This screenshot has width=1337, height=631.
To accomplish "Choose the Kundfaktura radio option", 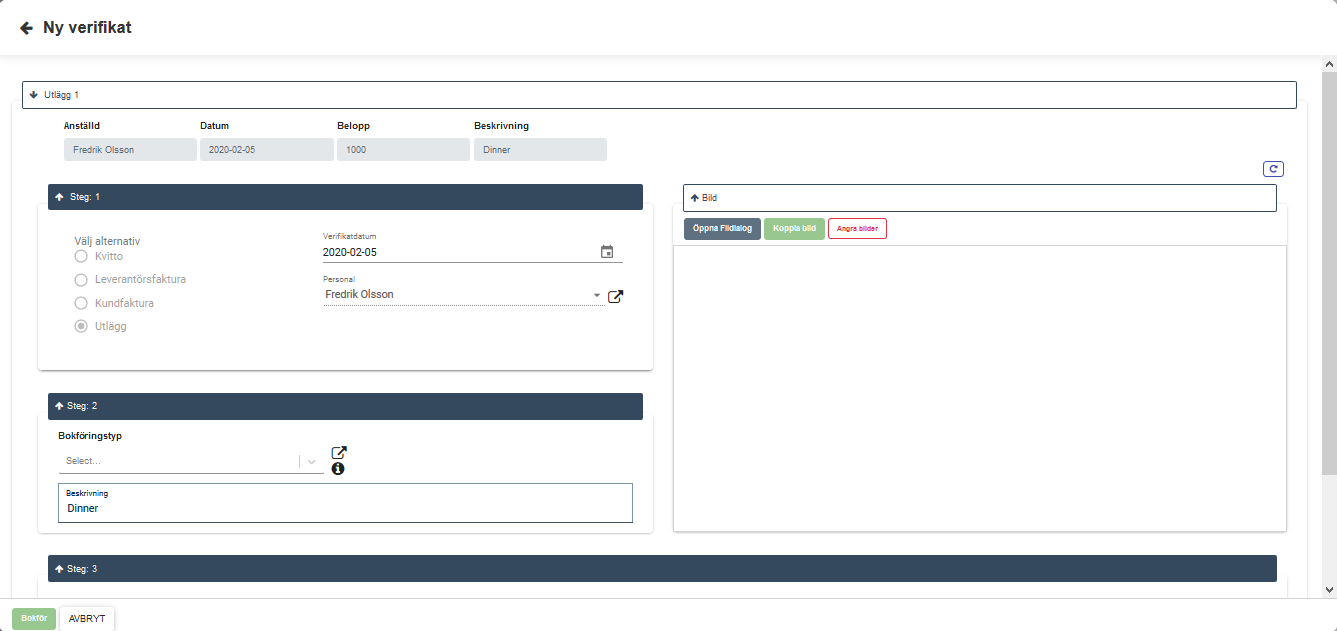I will click(82, 303).
